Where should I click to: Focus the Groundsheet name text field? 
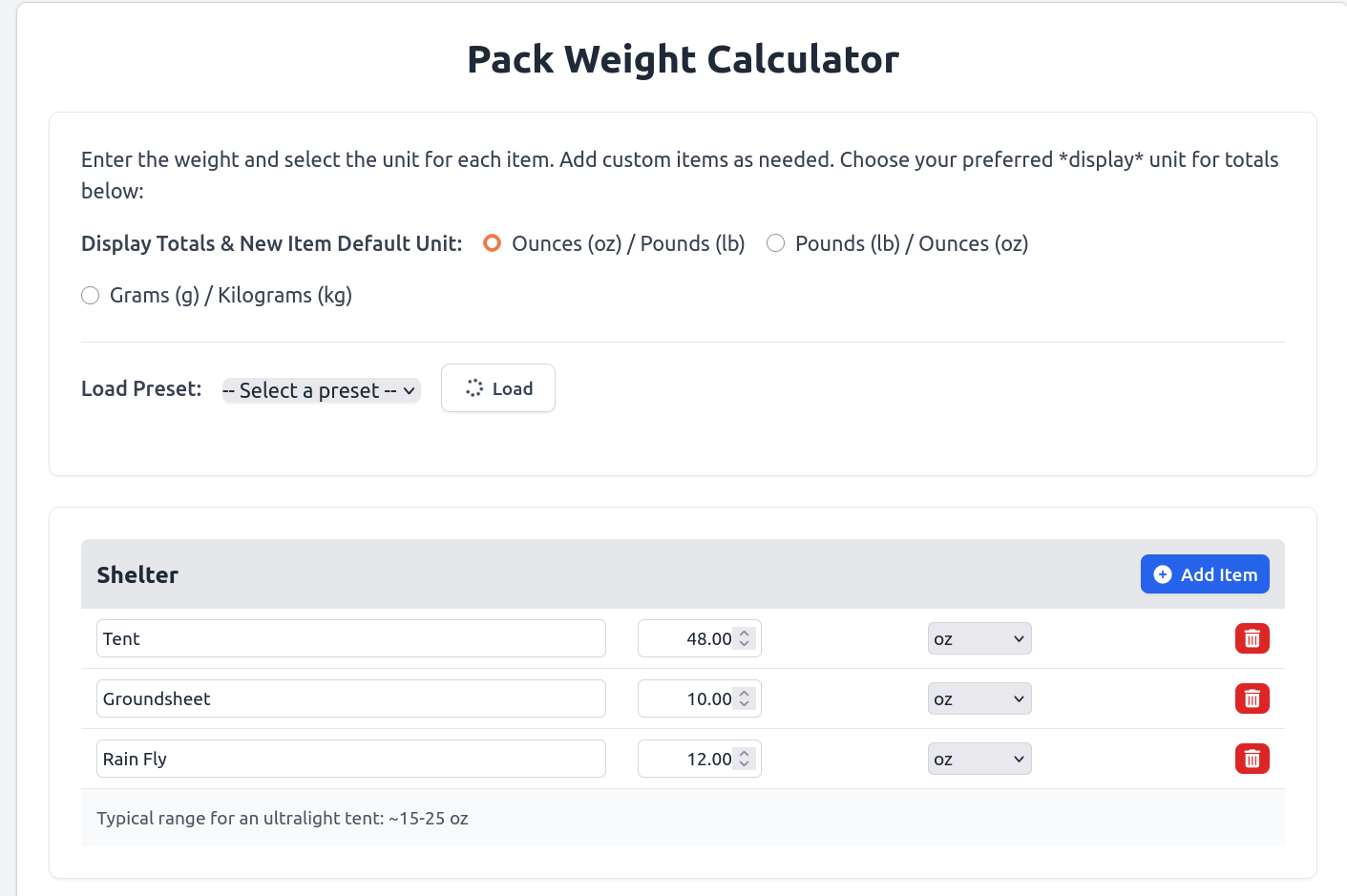tap(350, 698)
